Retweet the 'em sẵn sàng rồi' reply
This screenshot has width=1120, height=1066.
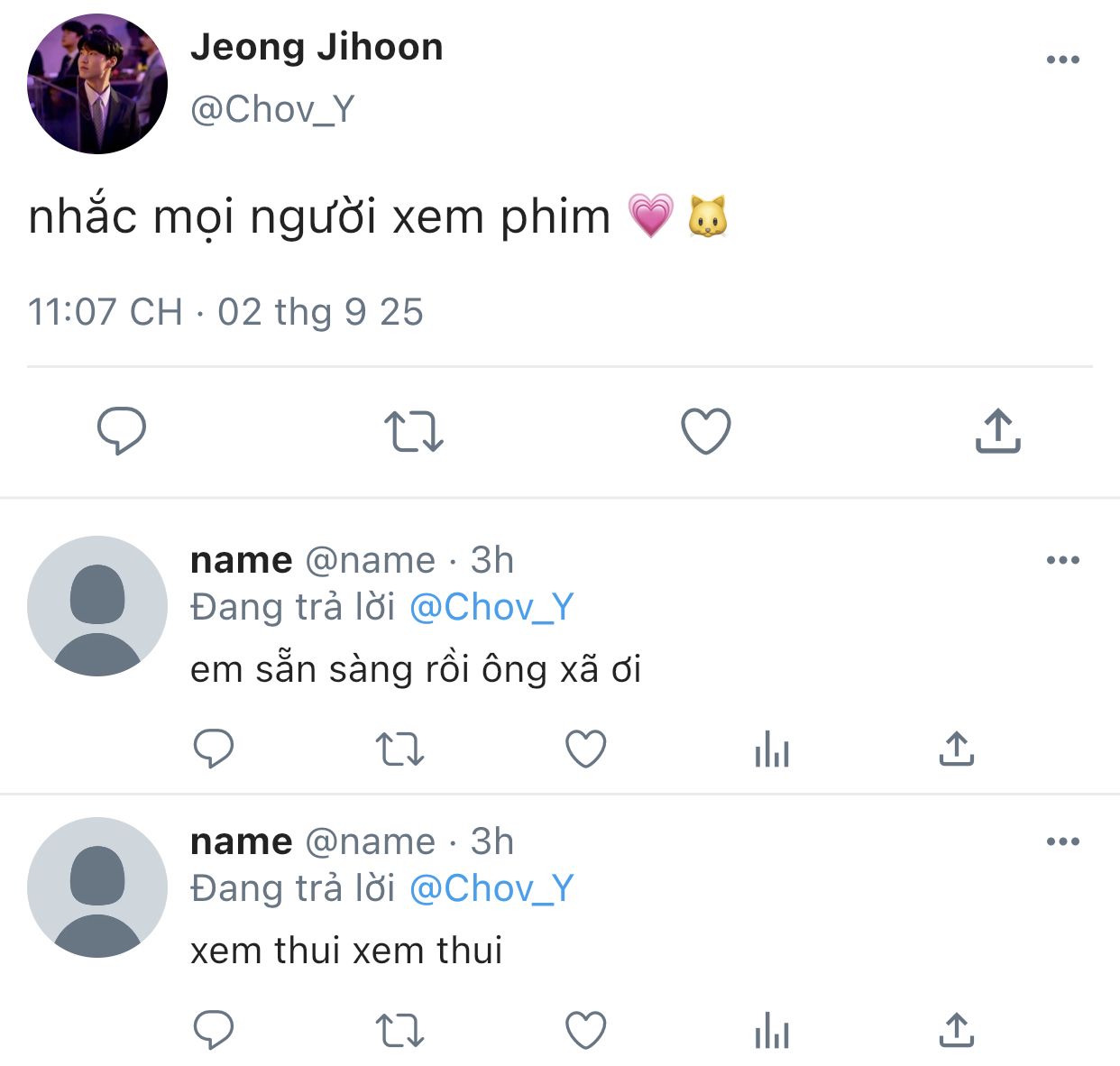(399, 749)
